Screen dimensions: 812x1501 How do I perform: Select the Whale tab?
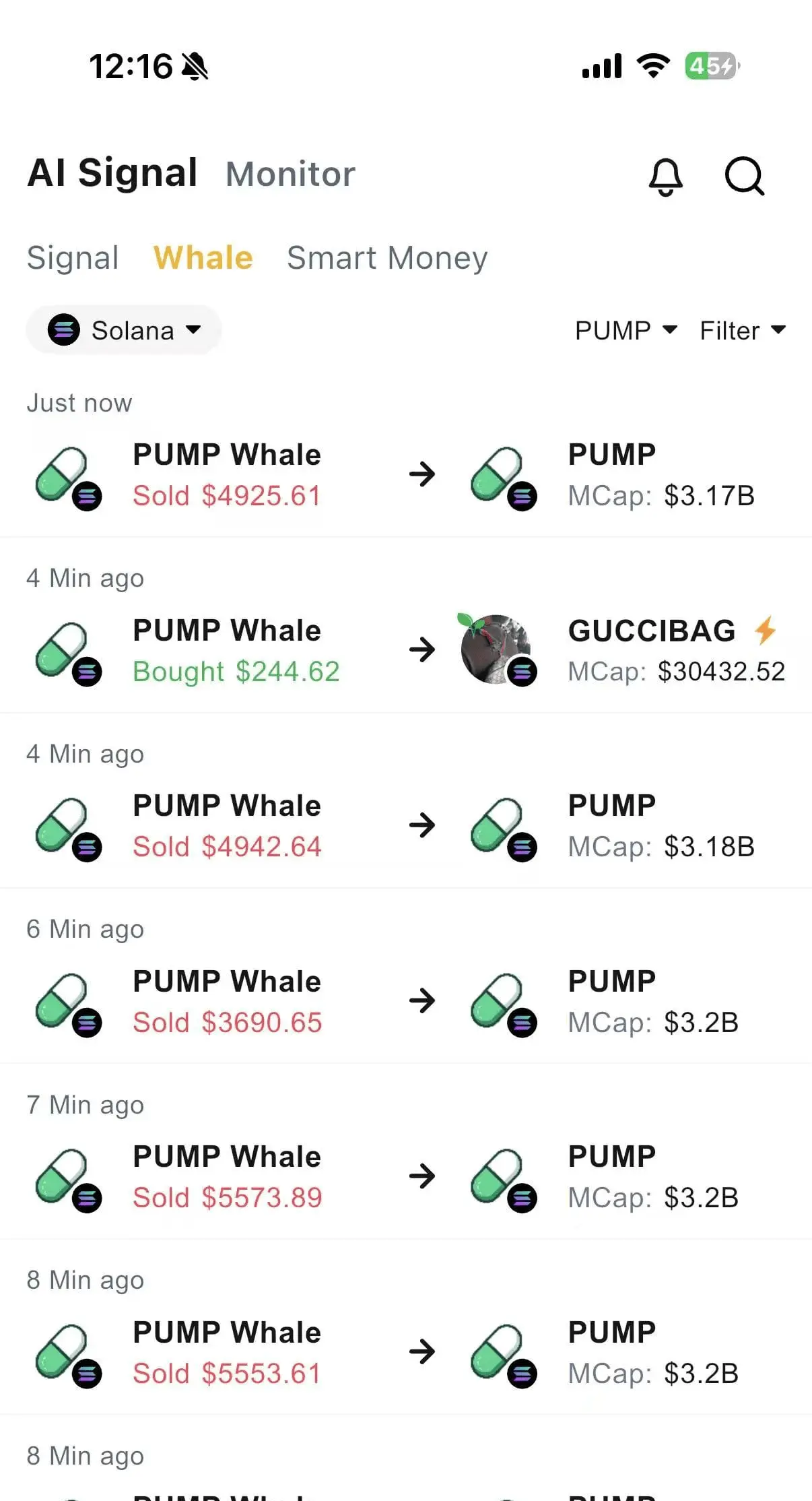click(203, 257)
